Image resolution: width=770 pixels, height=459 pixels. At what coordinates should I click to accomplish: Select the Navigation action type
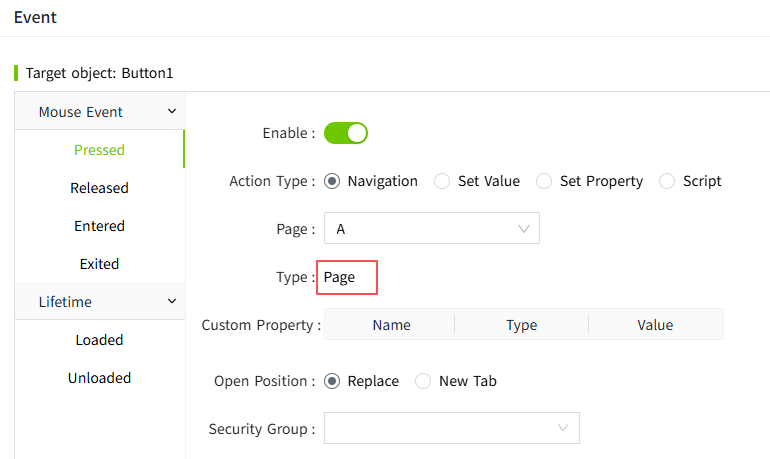332,181
